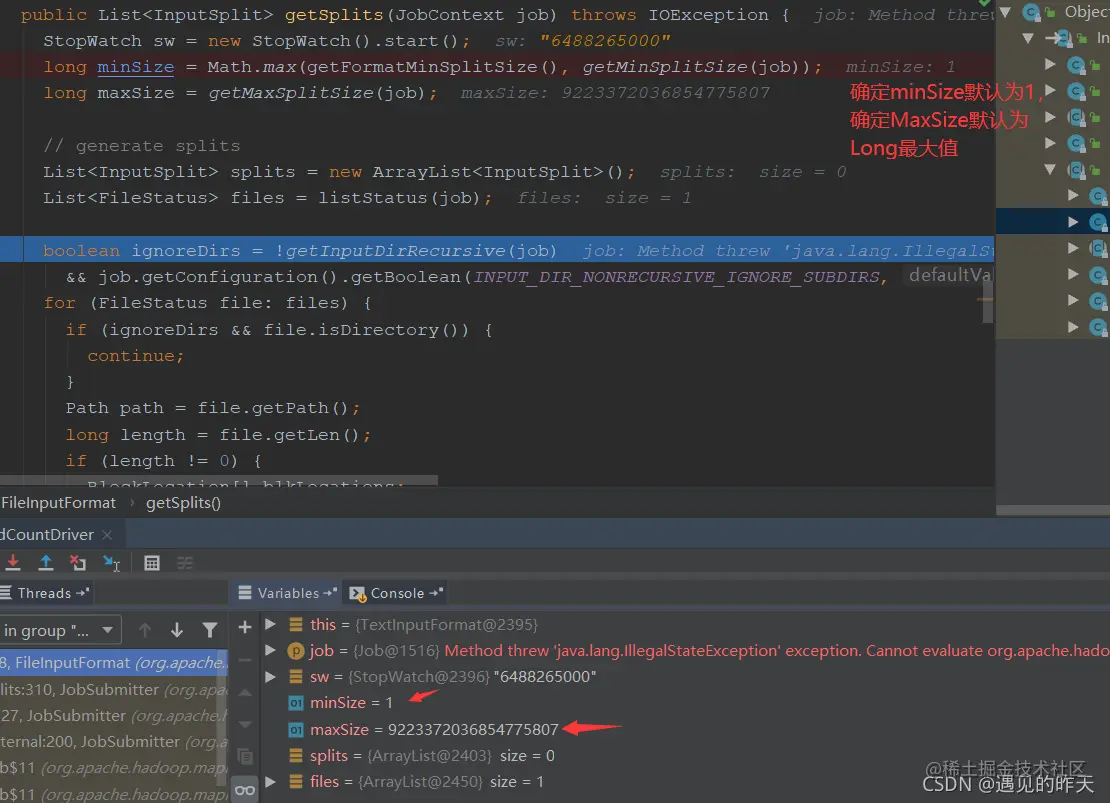Switch to the Threads tab
The width and height of the screenshot is (1110, 803).
pyautogui.click(x=44, y=593)
